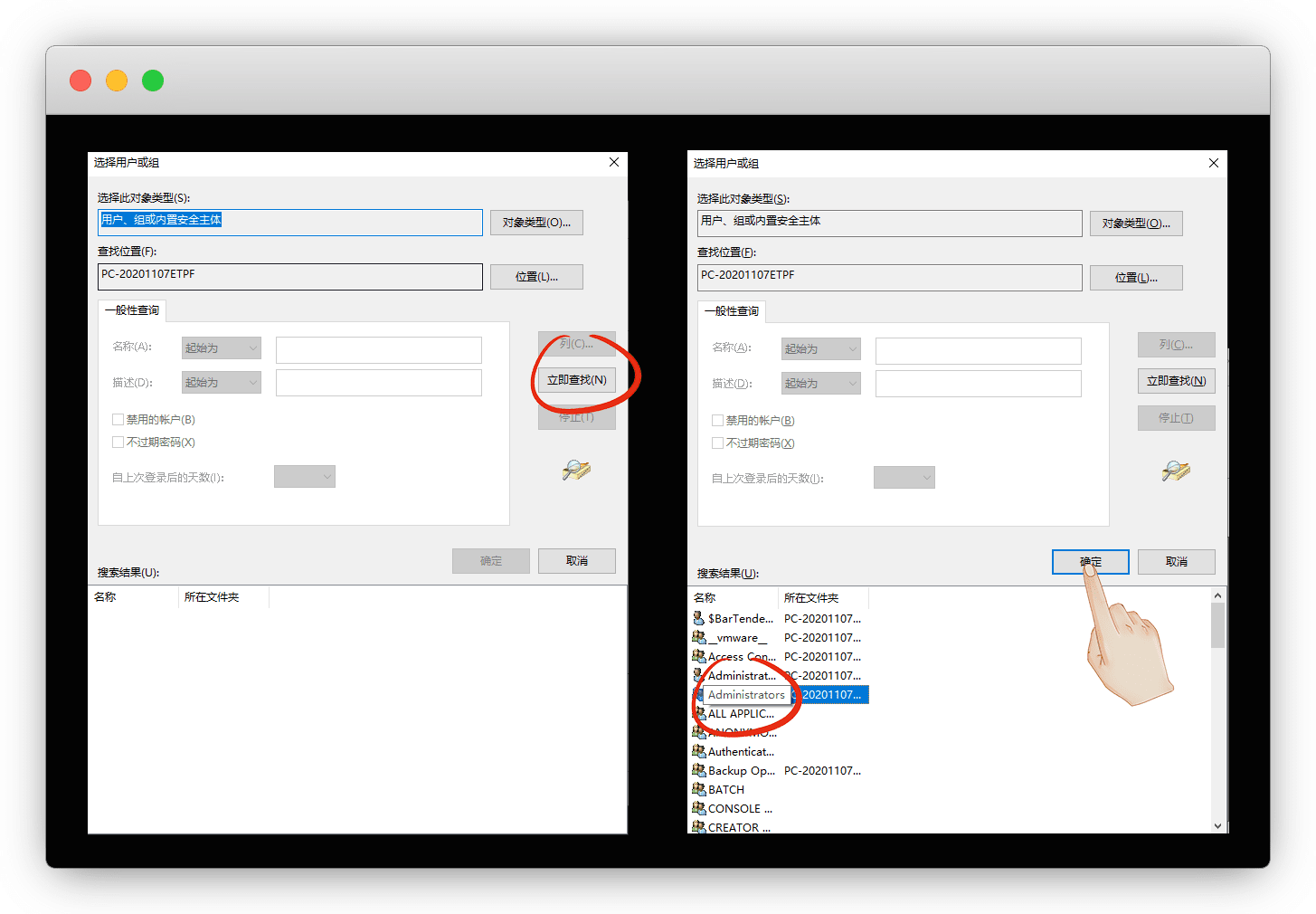The image size is (1316, 914).
Task: Click the search magnifier icon in left dialog
Action: [x=576, y=470]
